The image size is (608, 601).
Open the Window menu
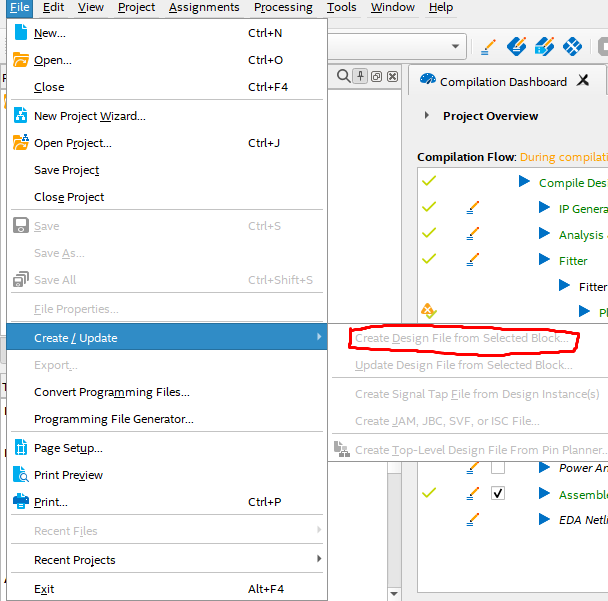(x=392, y=7)
